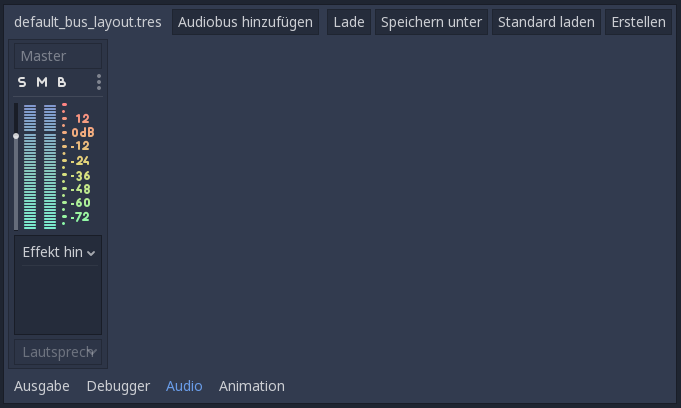The height and width of the screenshot is (408, 681).
Task: Click the 'Erstellen' button
Action: [x=638, y=22]
